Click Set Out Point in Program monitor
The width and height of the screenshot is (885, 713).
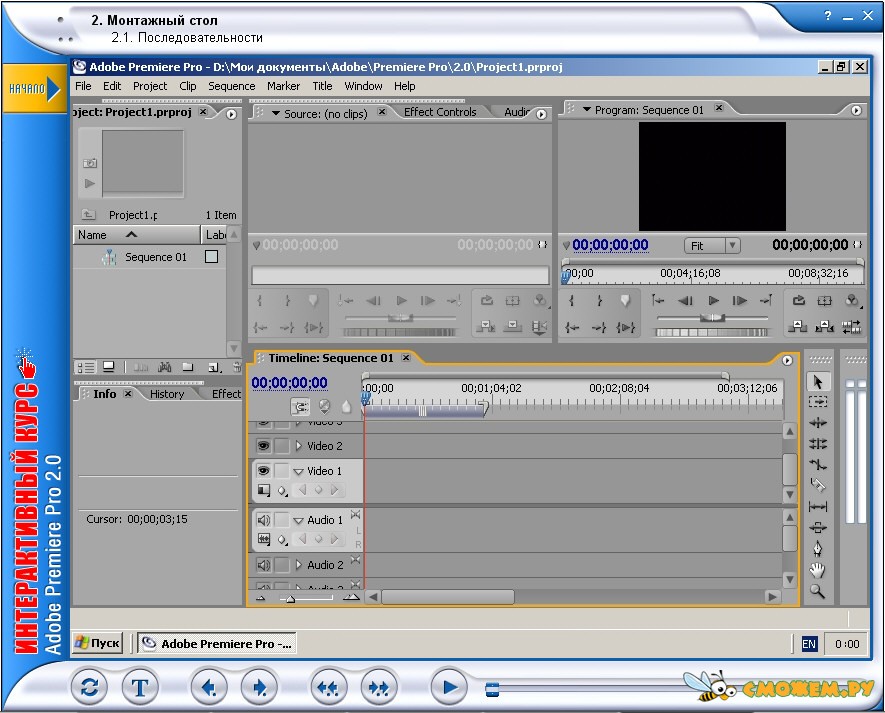click(x=599, y=301)
